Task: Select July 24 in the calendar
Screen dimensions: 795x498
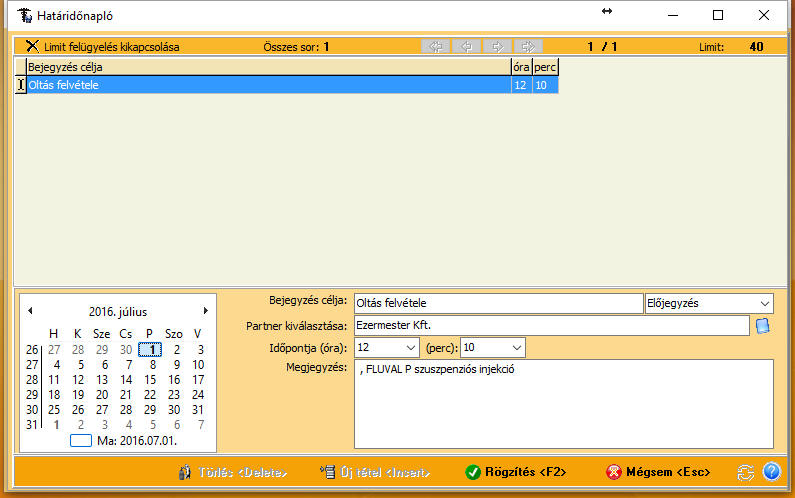Action: (x=198, y=395)
